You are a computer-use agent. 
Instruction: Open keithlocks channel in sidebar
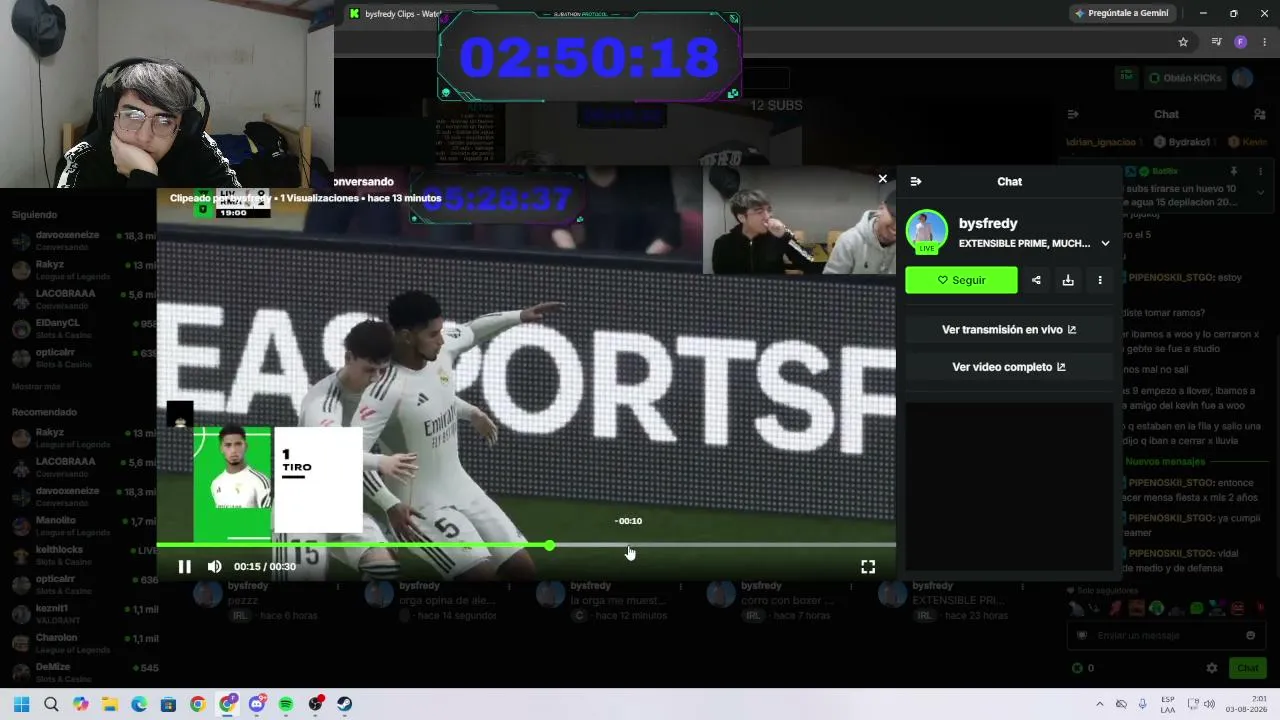(x=80, y=555)
